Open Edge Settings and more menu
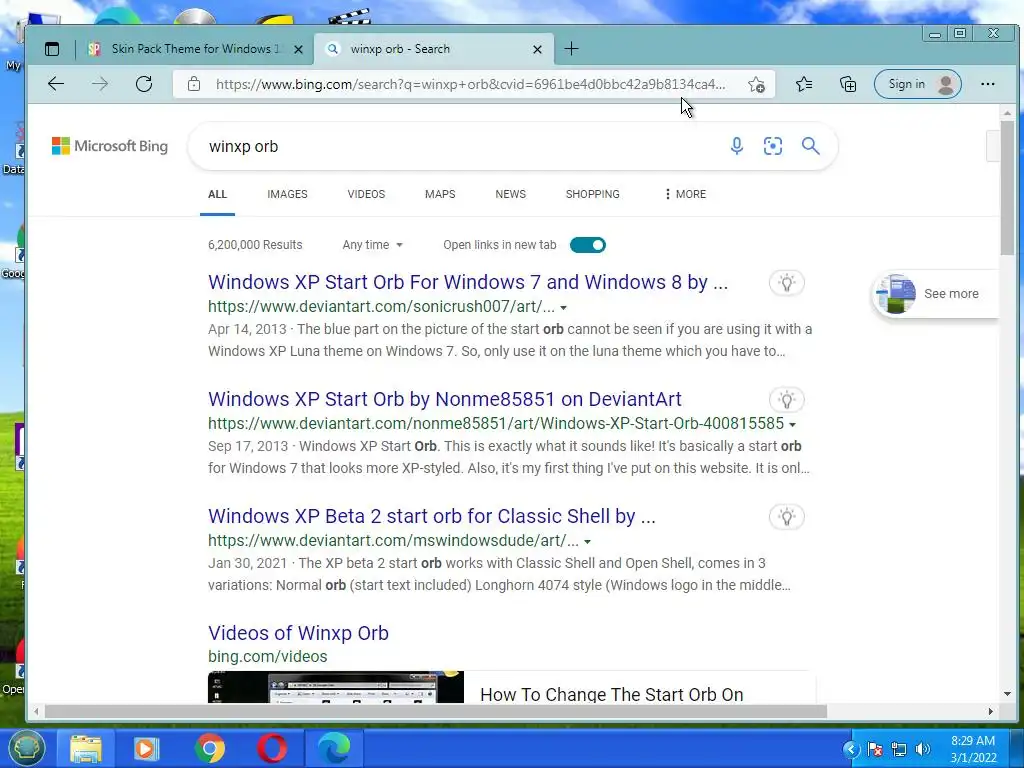Image resolution: width=1024 pixels, height=768 pixels. (x=987, y=84)
